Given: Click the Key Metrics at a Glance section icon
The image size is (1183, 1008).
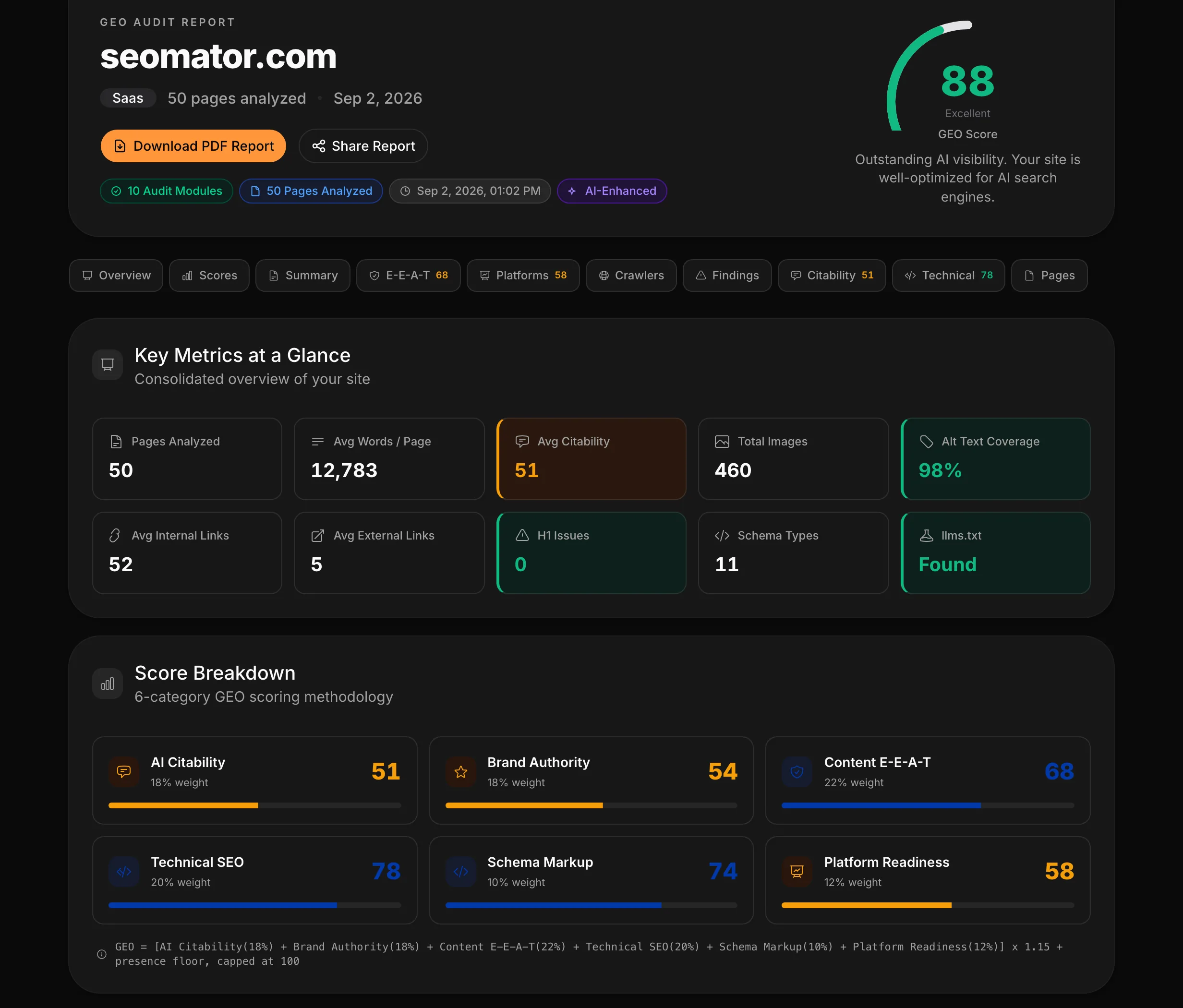Looking at the screenshot, I should [108, 365].
